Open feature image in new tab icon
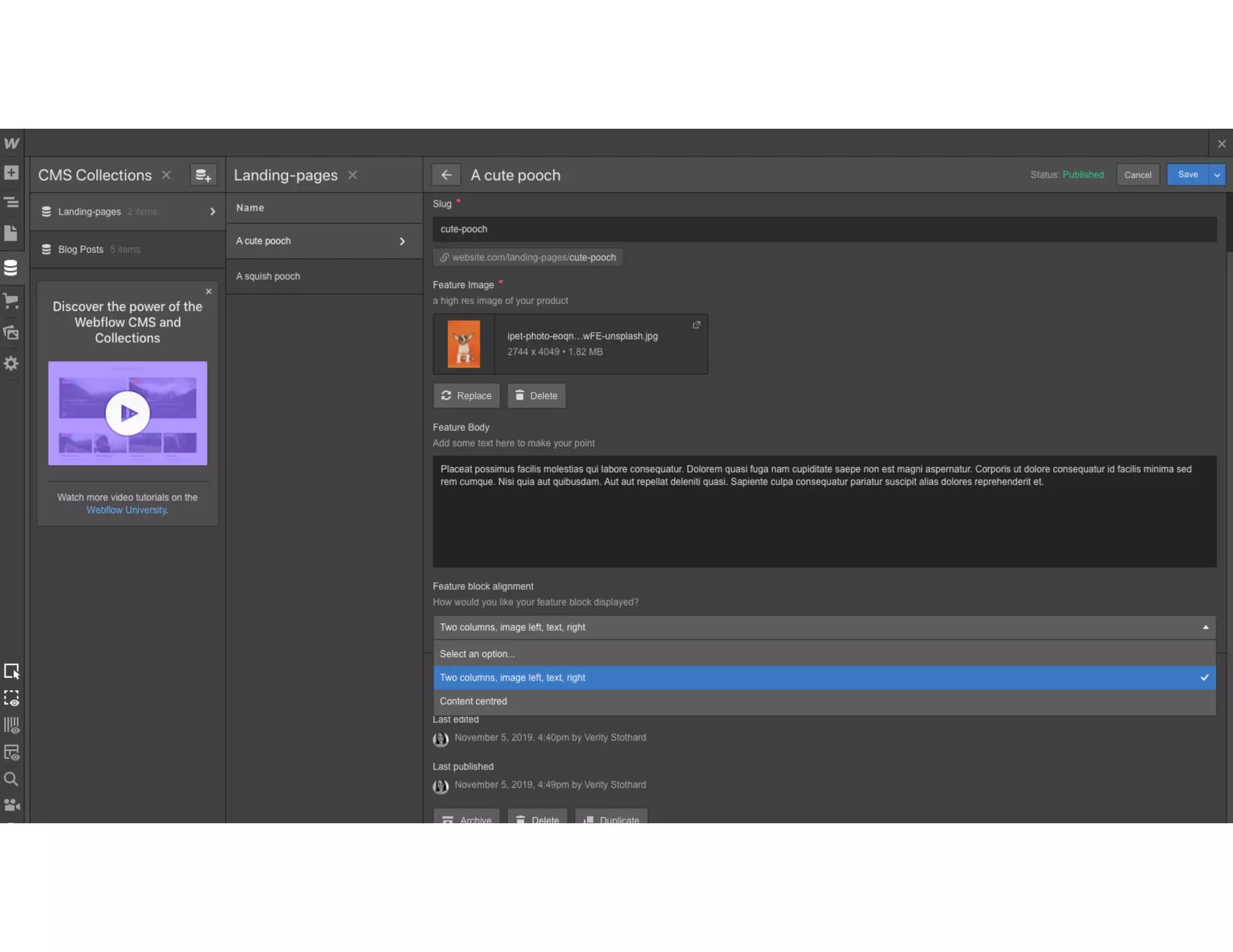 pos(697,325)
